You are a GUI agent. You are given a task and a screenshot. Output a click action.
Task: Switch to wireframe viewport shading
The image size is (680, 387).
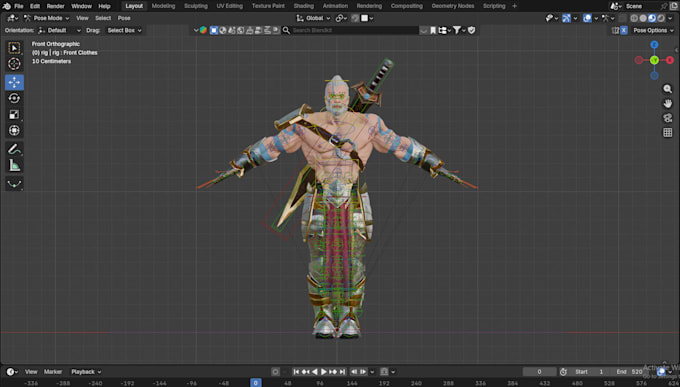(x=634, y=18)
